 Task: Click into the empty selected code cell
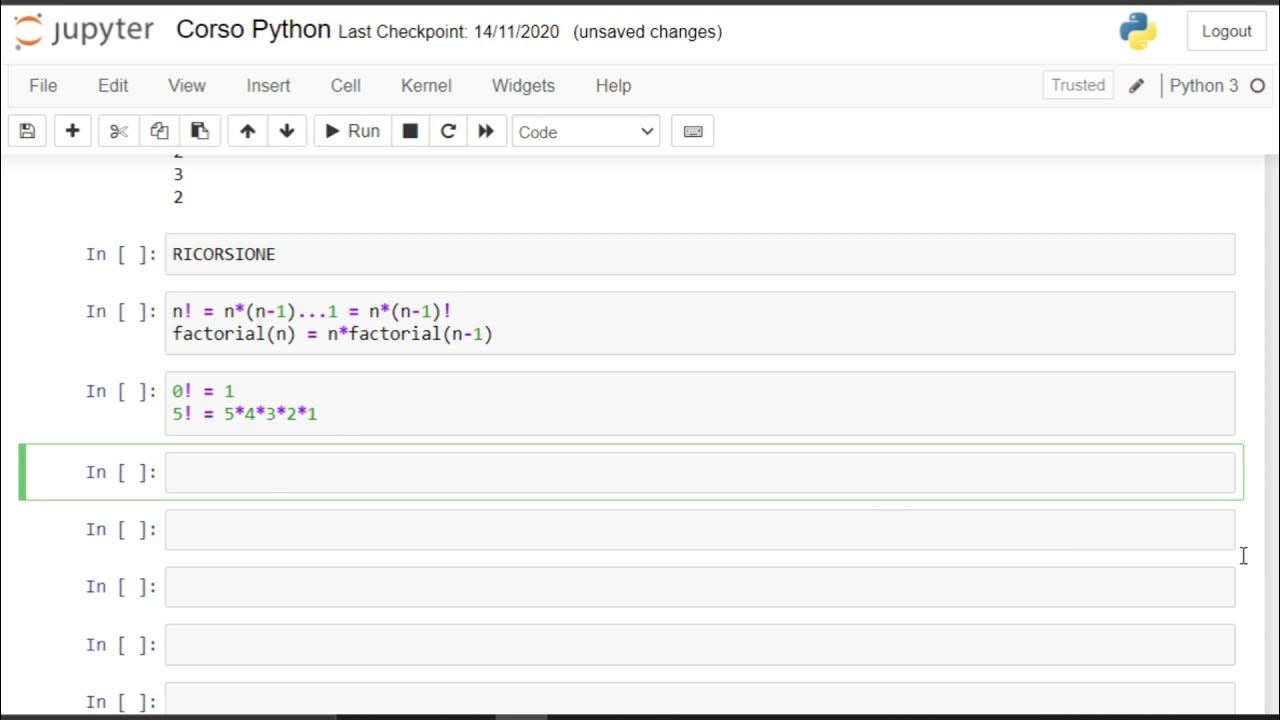[x=700, y=473]
